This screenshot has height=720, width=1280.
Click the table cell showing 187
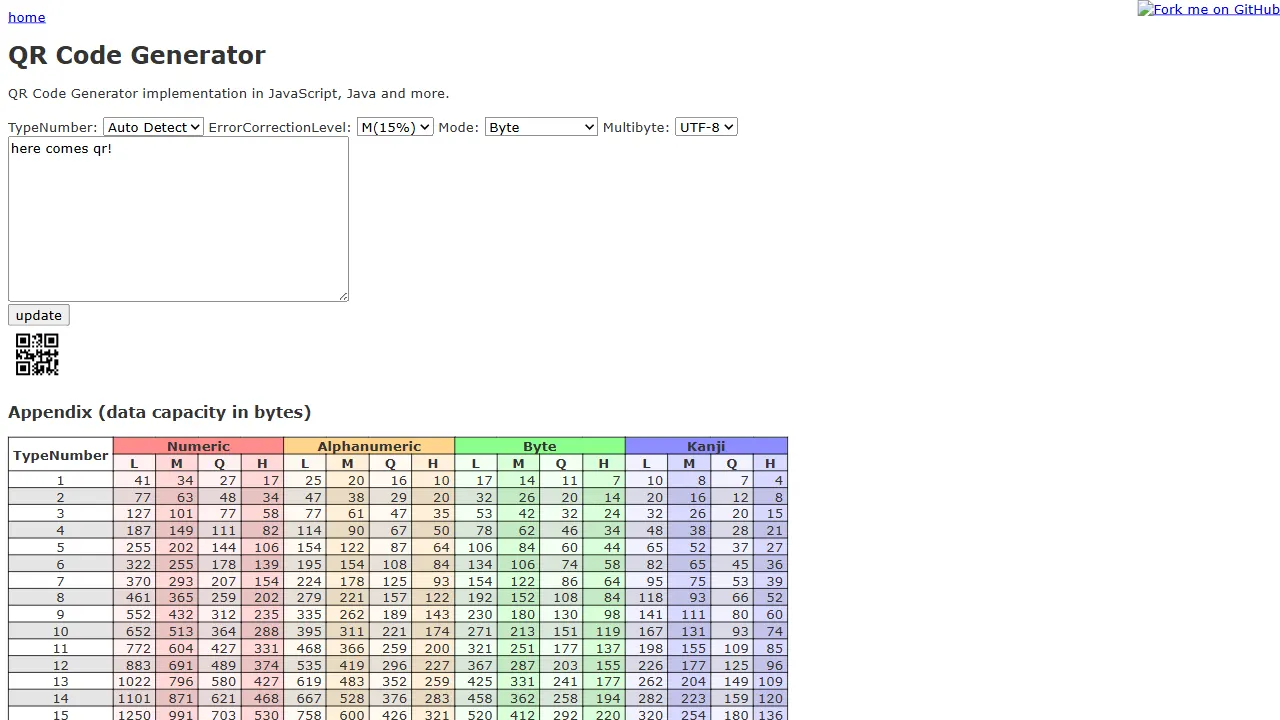click(134, 531)
